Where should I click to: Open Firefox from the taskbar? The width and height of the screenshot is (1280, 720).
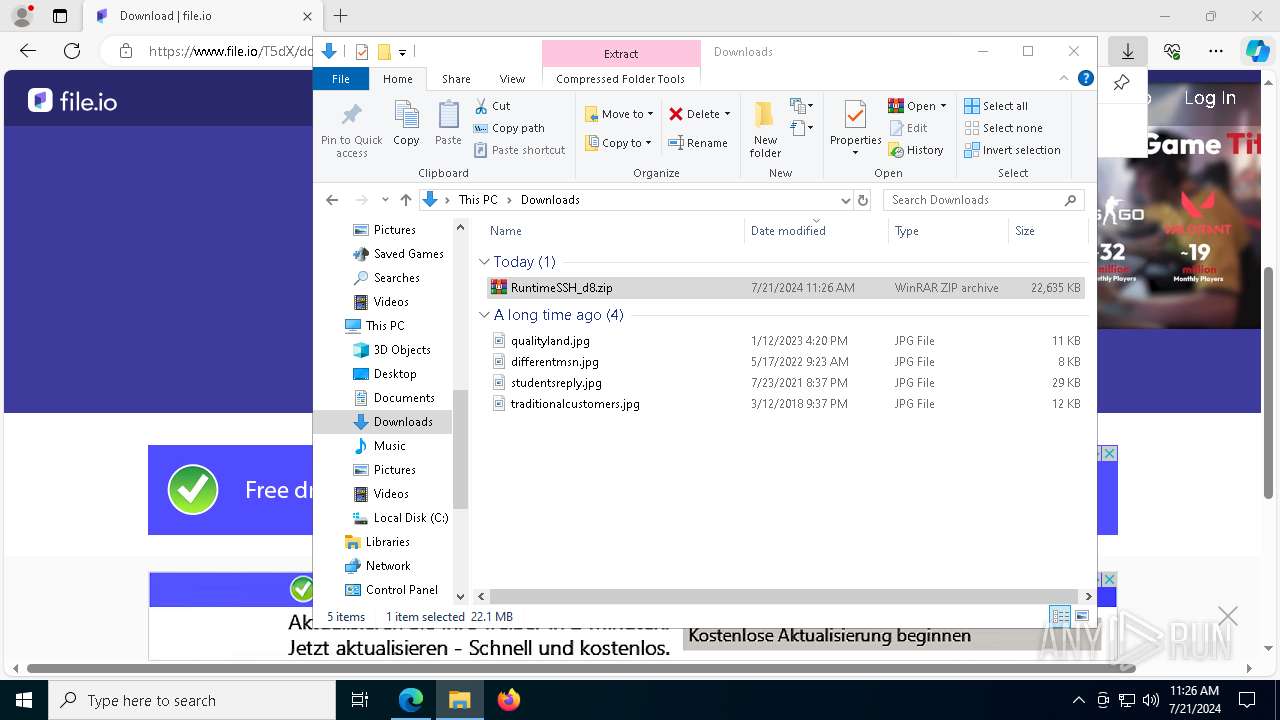pyautogui.click(x=508, y=700)
